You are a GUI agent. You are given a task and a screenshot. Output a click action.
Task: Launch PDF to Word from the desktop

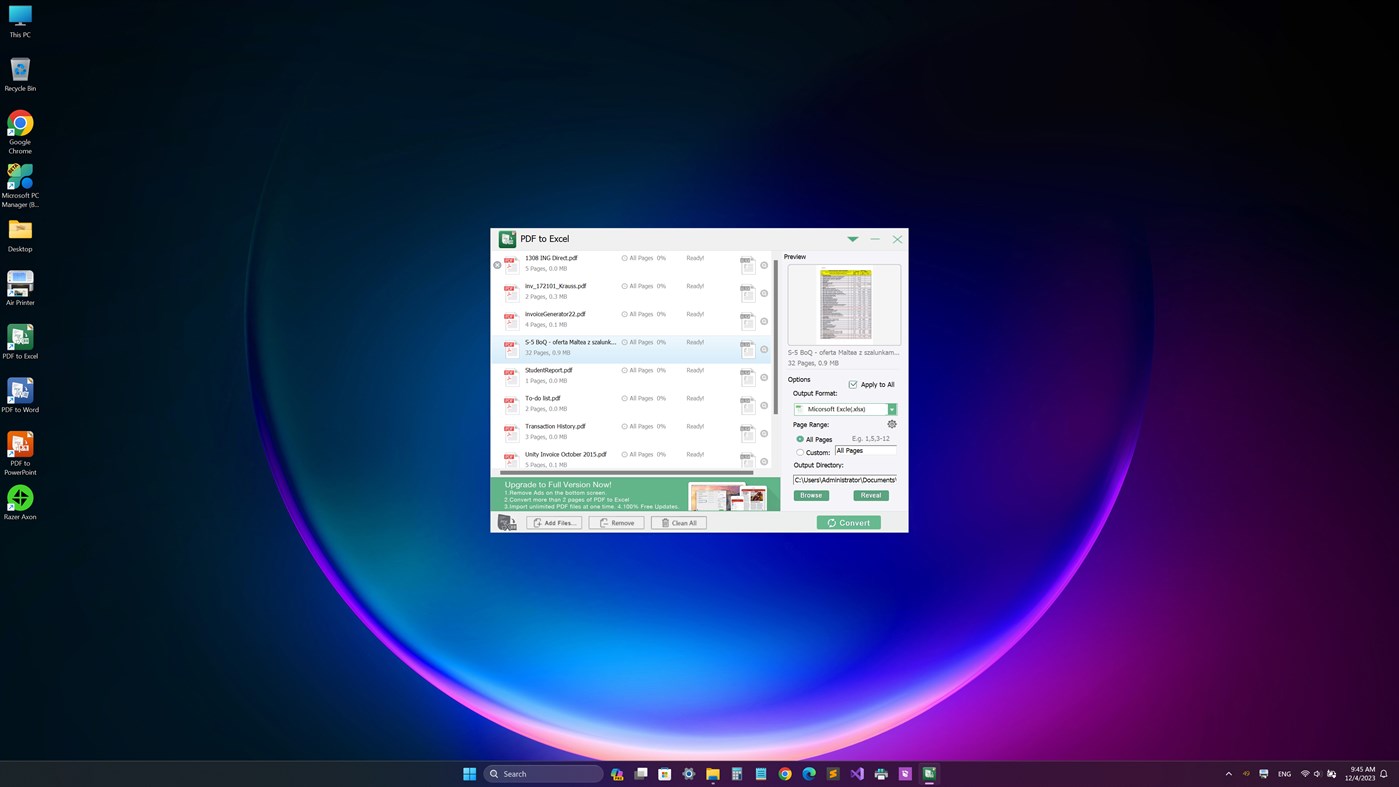(19, 390)
